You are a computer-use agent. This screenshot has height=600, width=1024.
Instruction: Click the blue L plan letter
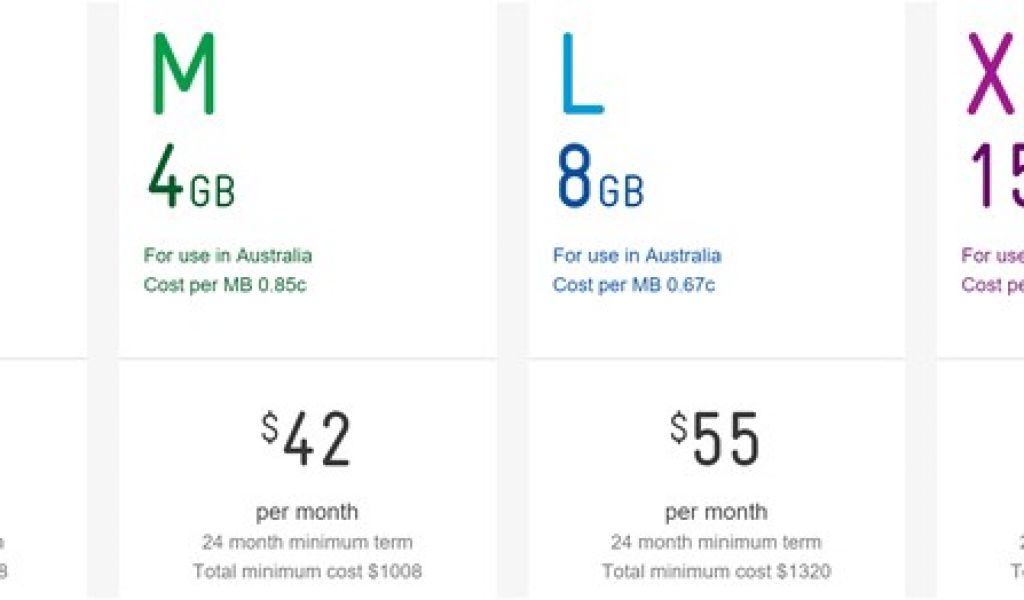tap(582, 73)
